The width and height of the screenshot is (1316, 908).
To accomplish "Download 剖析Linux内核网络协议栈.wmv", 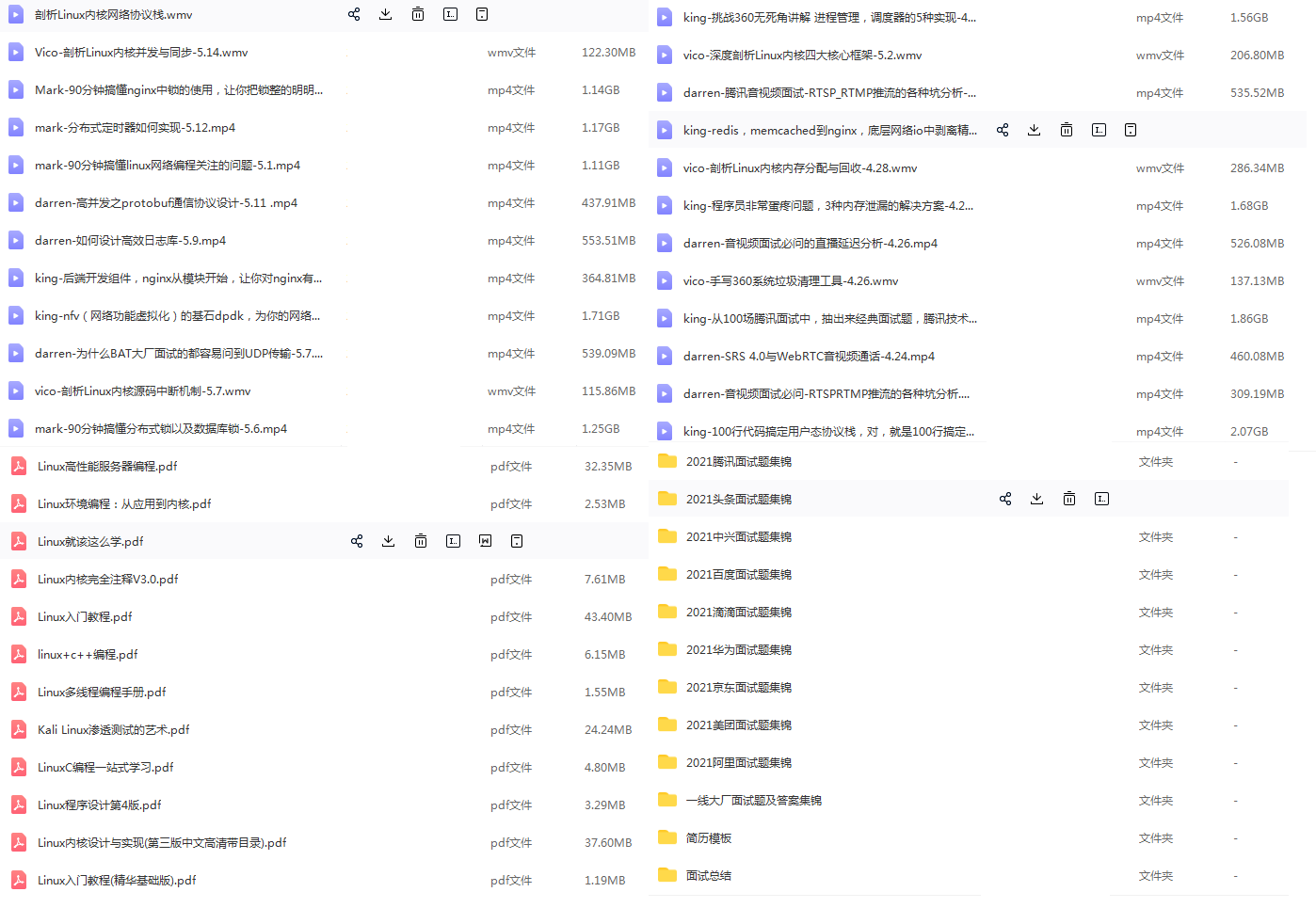I will [x=386, y=14].
